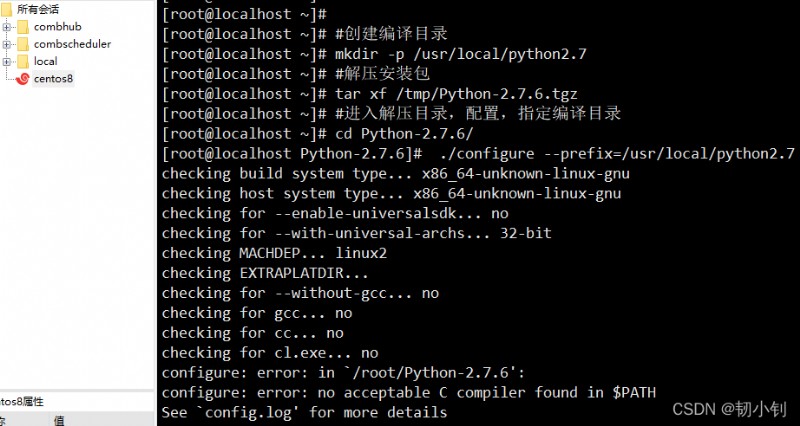
Task: Click the combscheduler folder icon
Action: tap(23, 44)
